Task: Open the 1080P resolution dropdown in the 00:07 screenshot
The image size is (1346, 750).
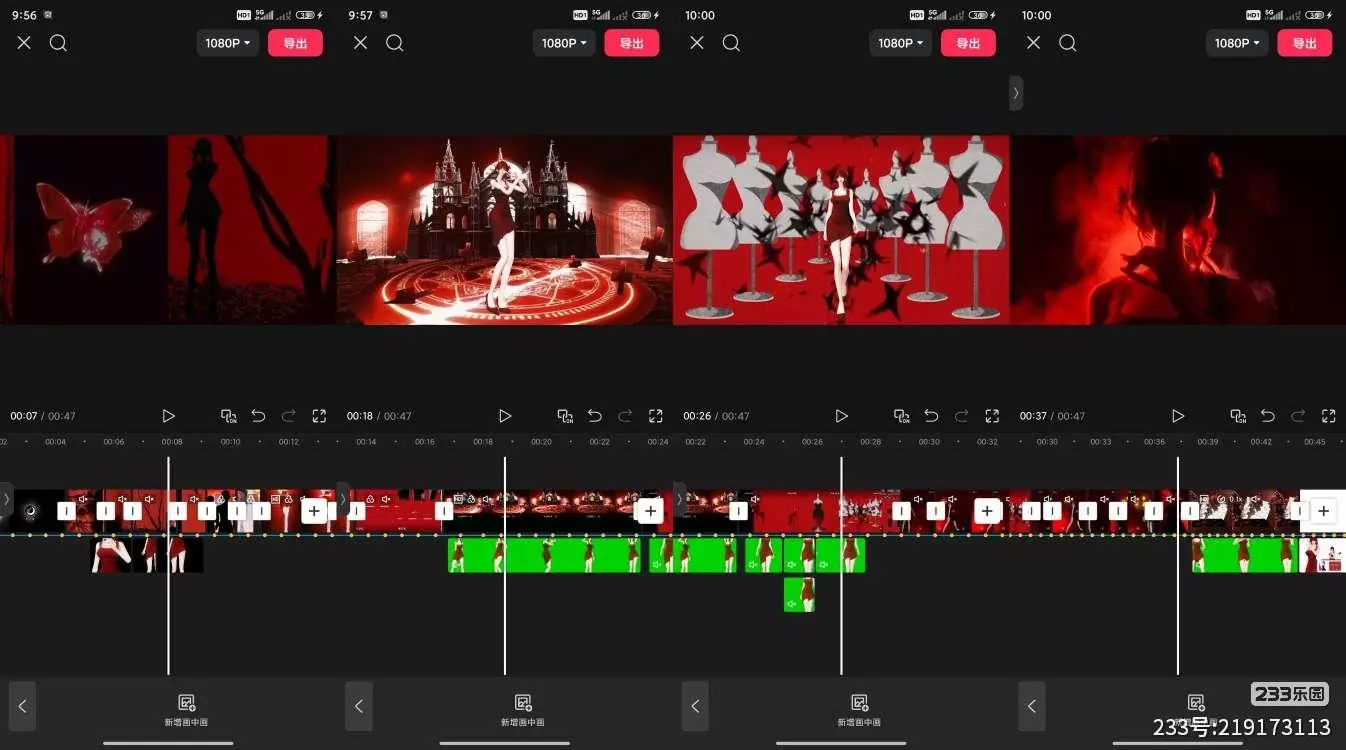Action: (x=228, y=43)
